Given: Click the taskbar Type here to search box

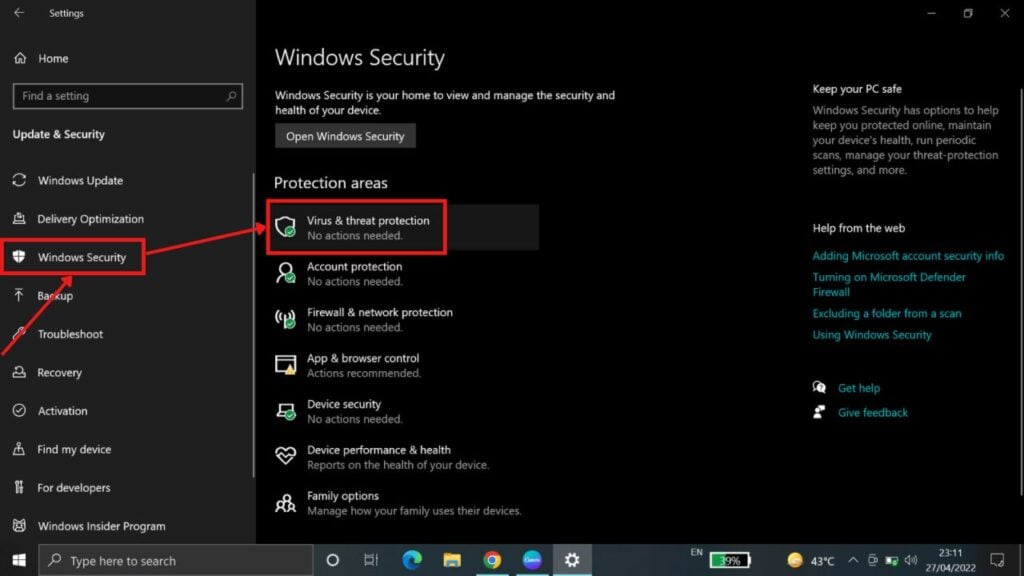Looking at the screenshot, I should [176, 560].
